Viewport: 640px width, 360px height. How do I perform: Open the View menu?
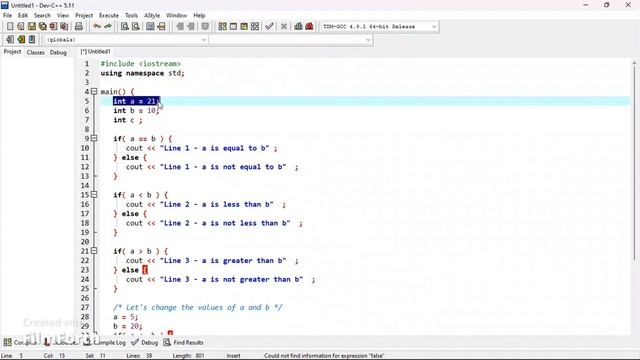pyautogui.click(x=62, y=16)
